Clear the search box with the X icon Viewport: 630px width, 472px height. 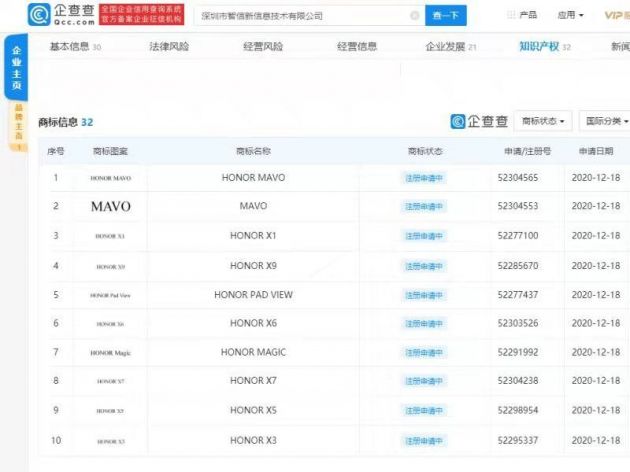point(414,16)
